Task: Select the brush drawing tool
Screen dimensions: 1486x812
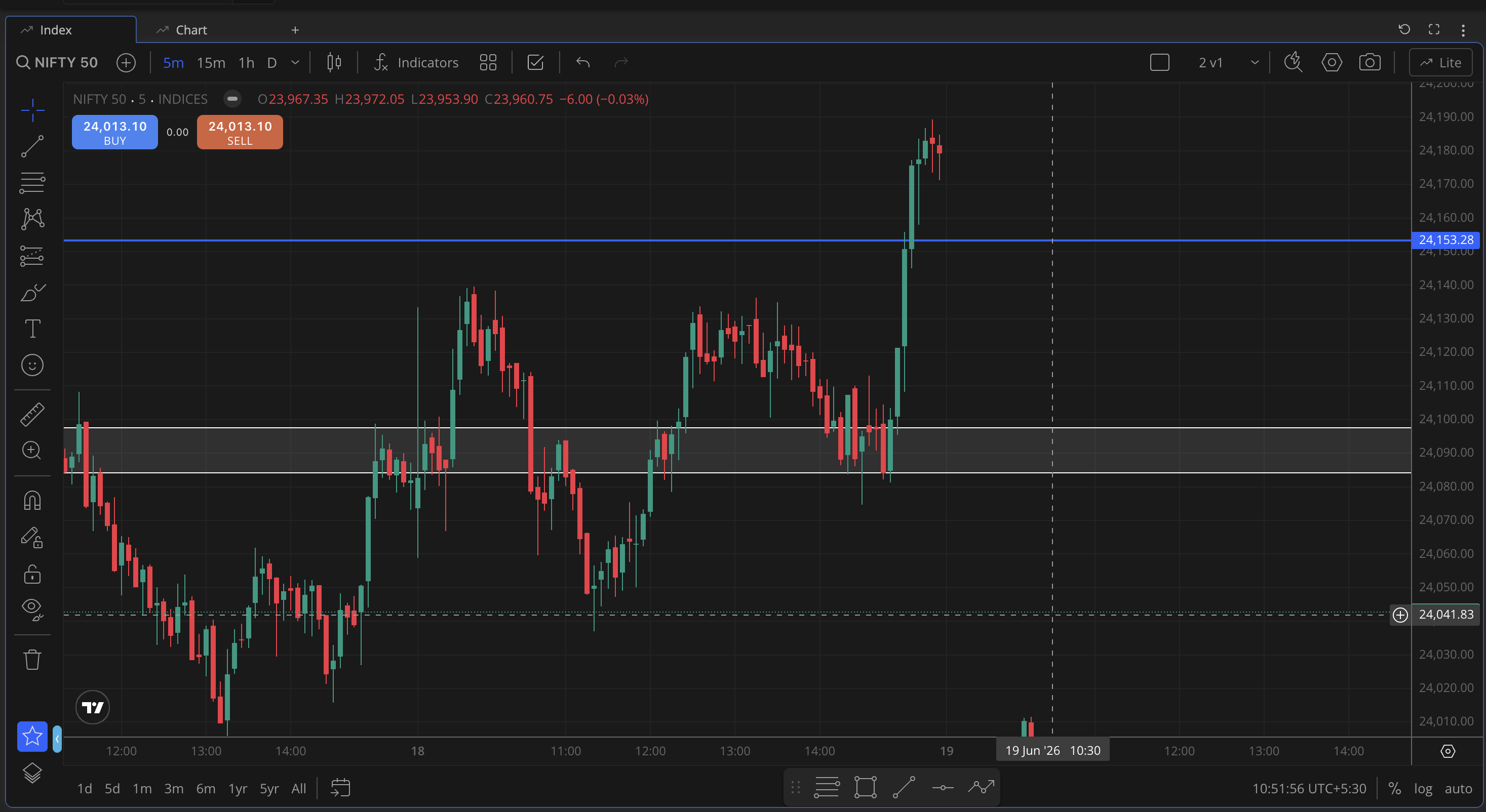Action: click(x=32, y=293)
